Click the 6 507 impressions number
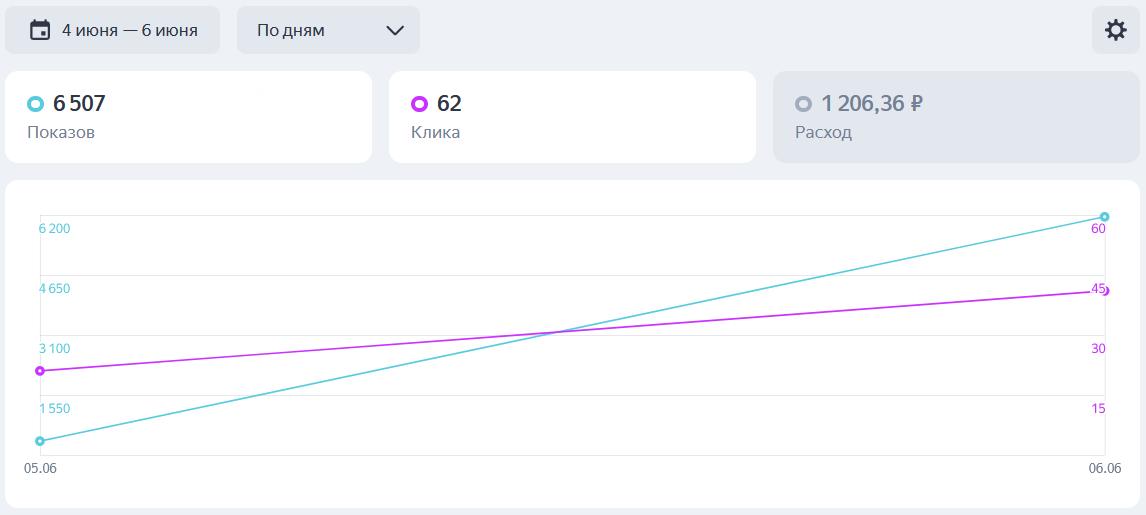The height and width of the screenshot is (515, 1146). tap(79, 104)
